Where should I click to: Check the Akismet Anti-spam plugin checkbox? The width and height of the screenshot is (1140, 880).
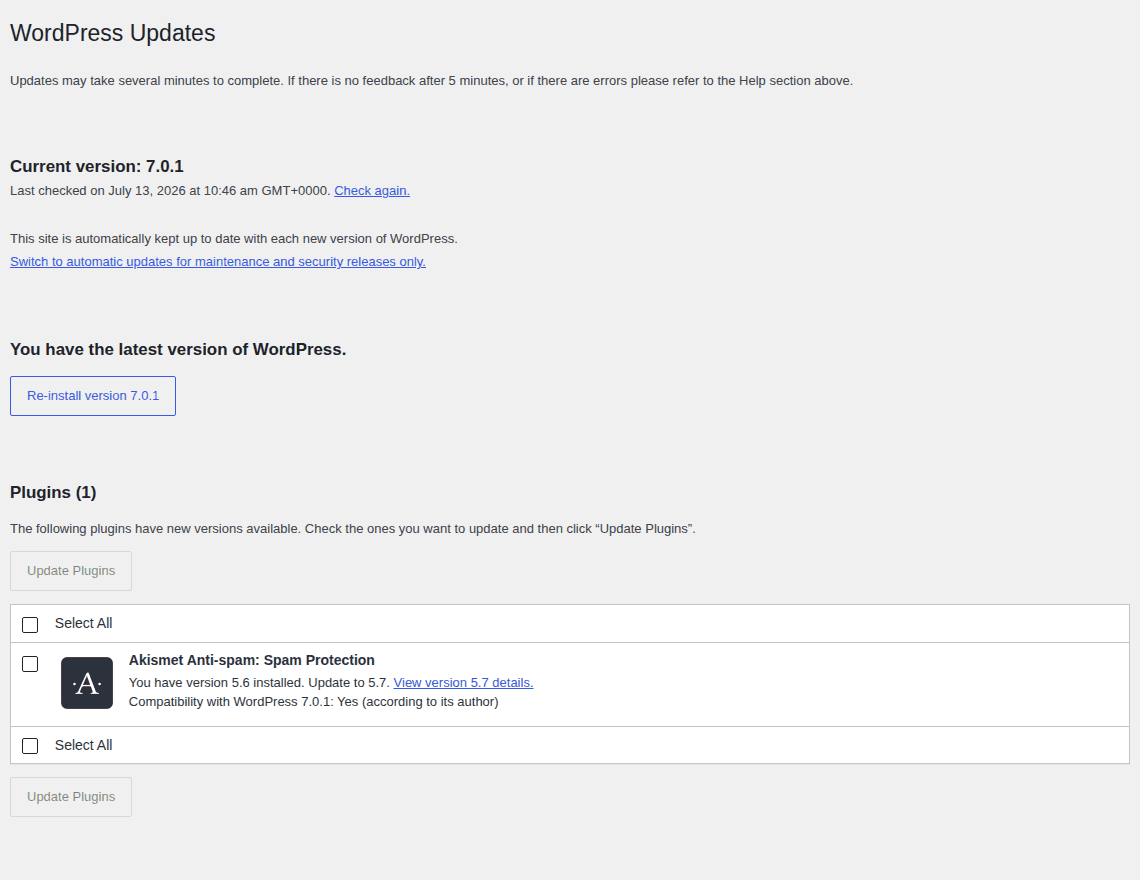pyautogui.click(x=30, y=664)
